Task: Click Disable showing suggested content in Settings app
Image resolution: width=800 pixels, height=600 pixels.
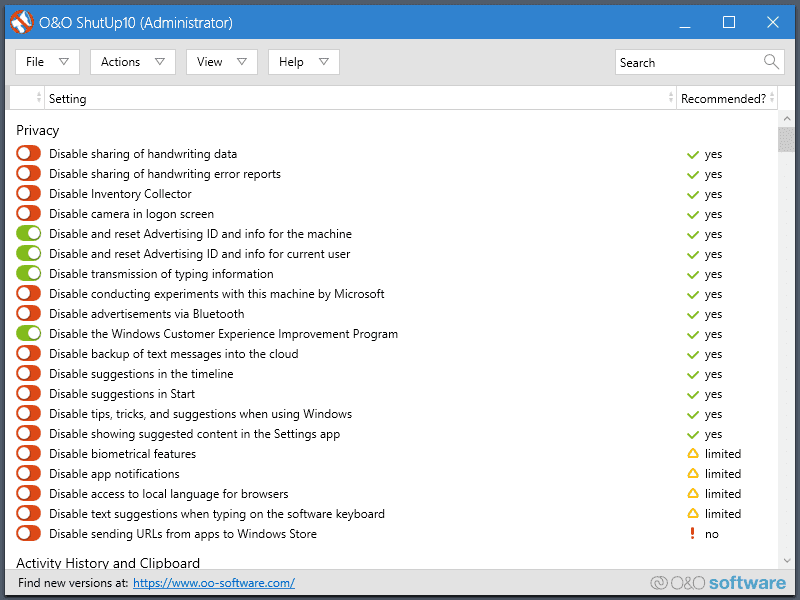Action: click(x=194, y=434)
